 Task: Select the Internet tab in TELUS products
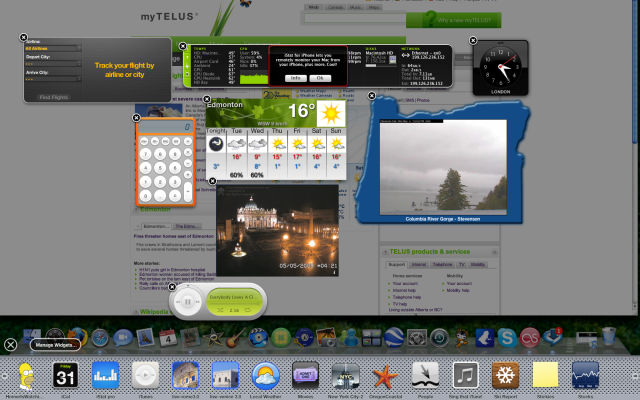coord(419,264)
